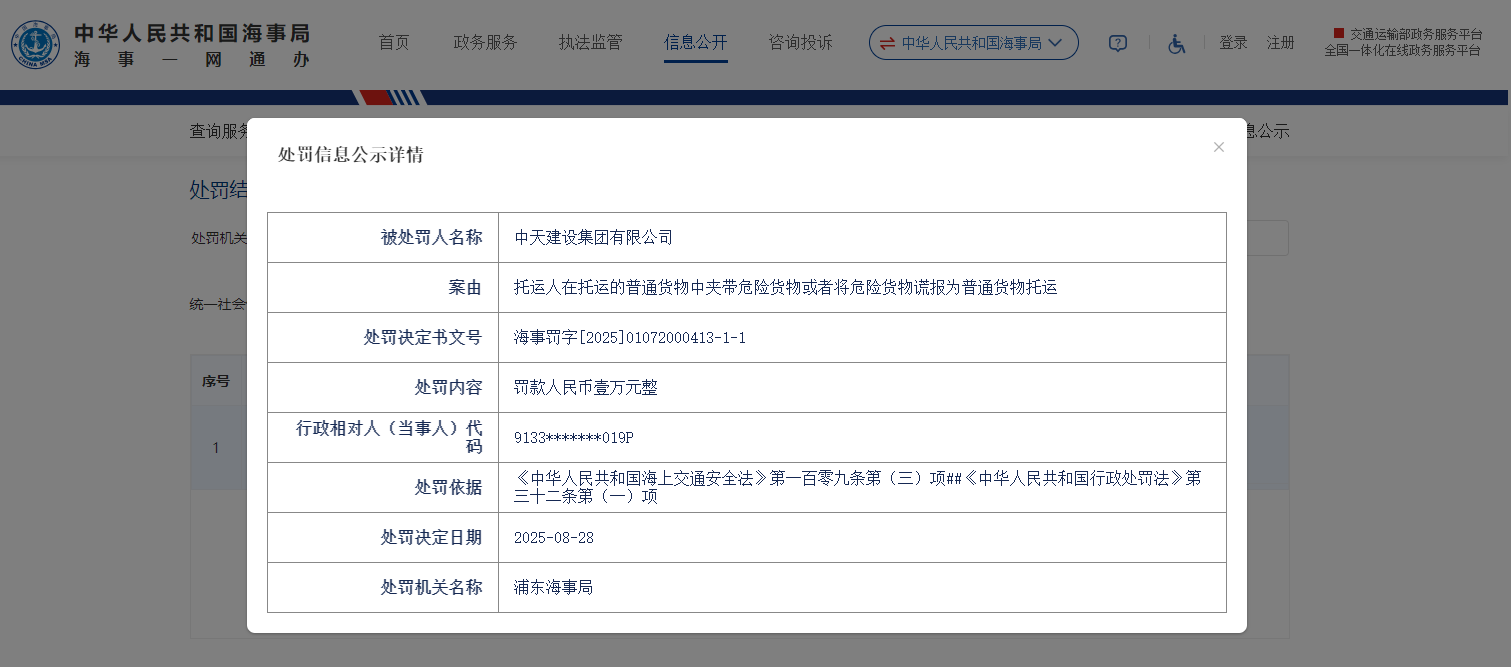Click the party code 9133*******019P
This screenshot has width=1511, height=667.
(574, 438)
